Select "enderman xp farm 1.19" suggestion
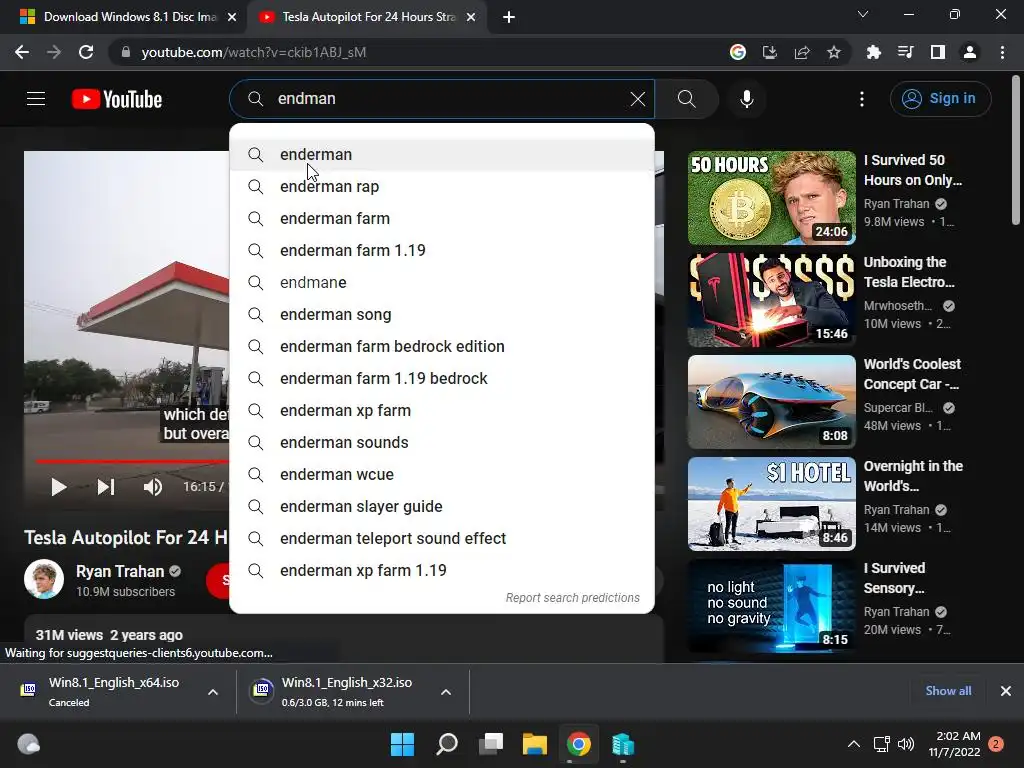This screenshot has width=1024, height=768. (x=442, y=571)
